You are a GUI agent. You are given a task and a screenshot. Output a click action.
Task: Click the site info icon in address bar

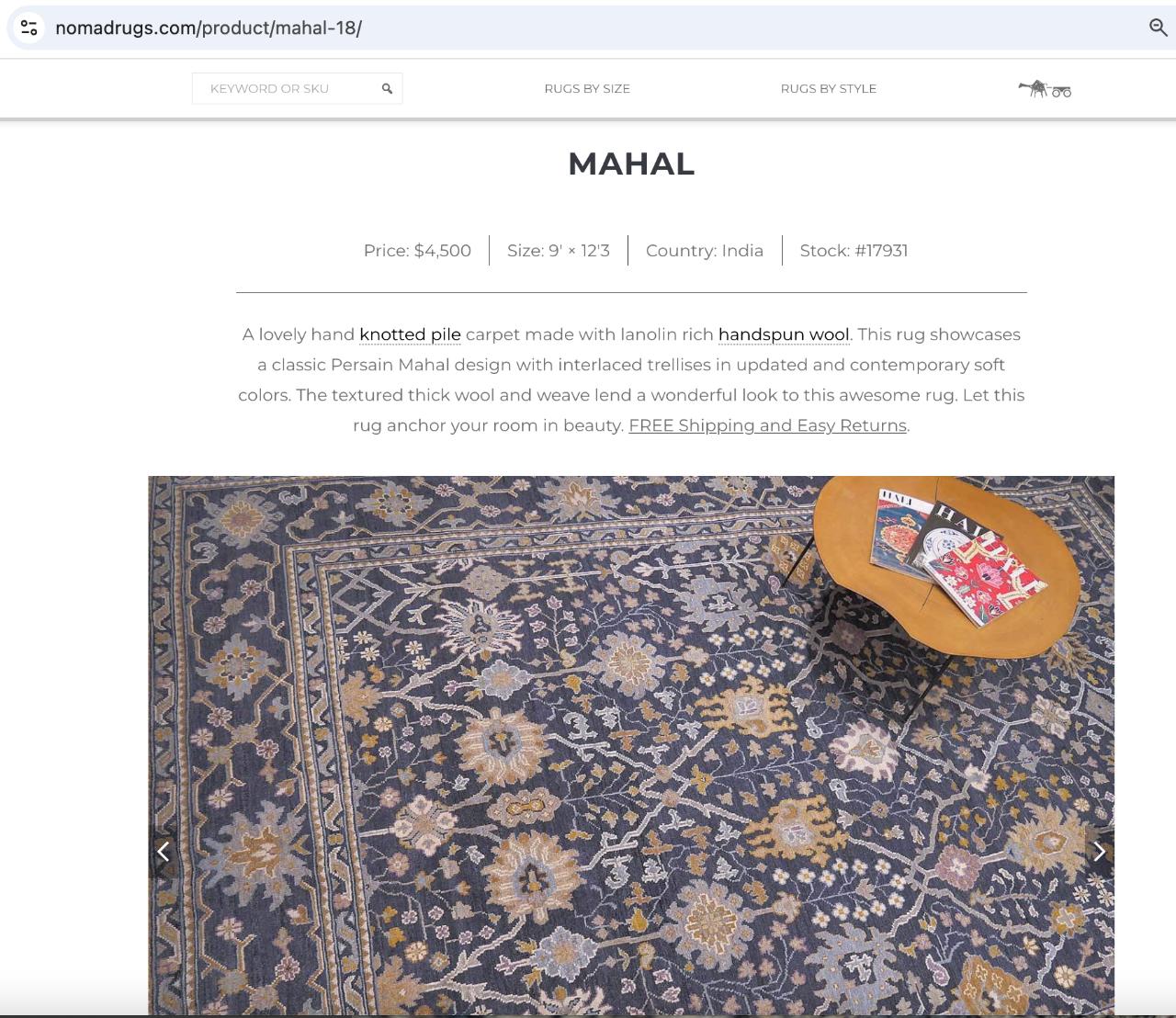click(x=29, y=28)
